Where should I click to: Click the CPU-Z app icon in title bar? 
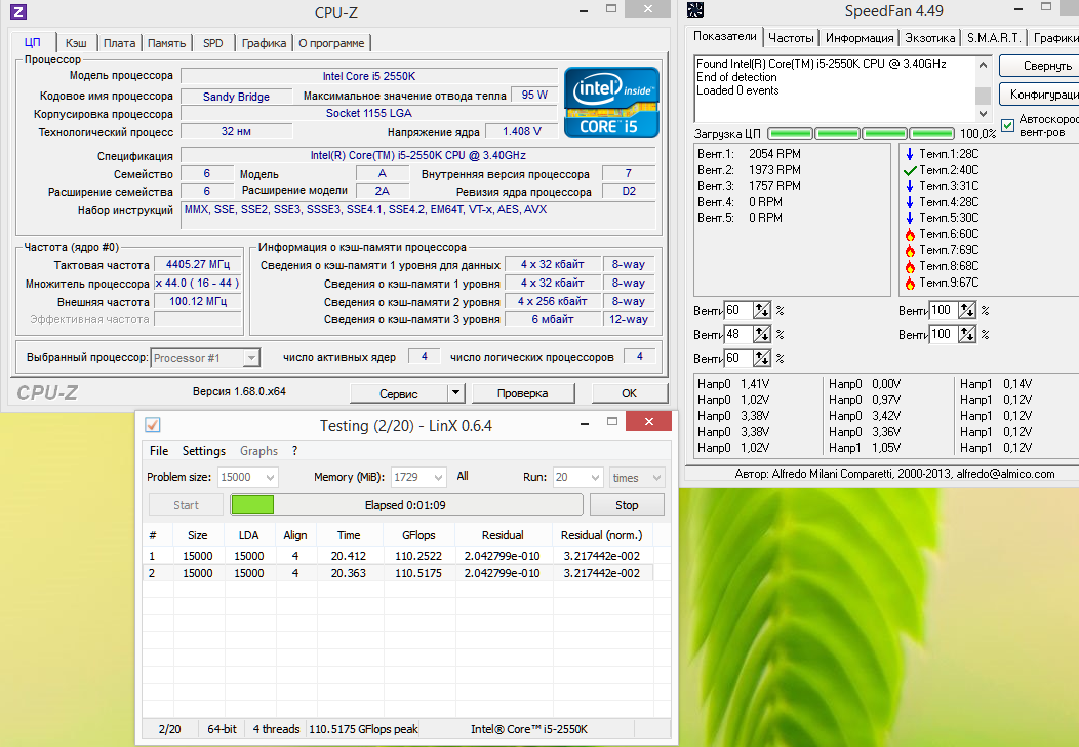[17, 11]
